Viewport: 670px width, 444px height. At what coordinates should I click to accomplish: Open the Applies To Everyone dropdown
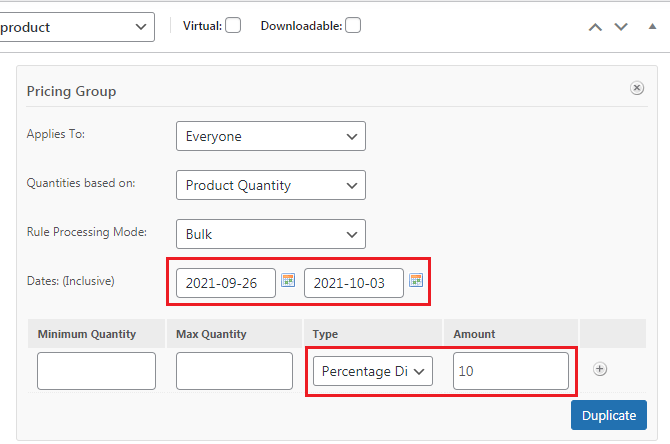point(271,136)
